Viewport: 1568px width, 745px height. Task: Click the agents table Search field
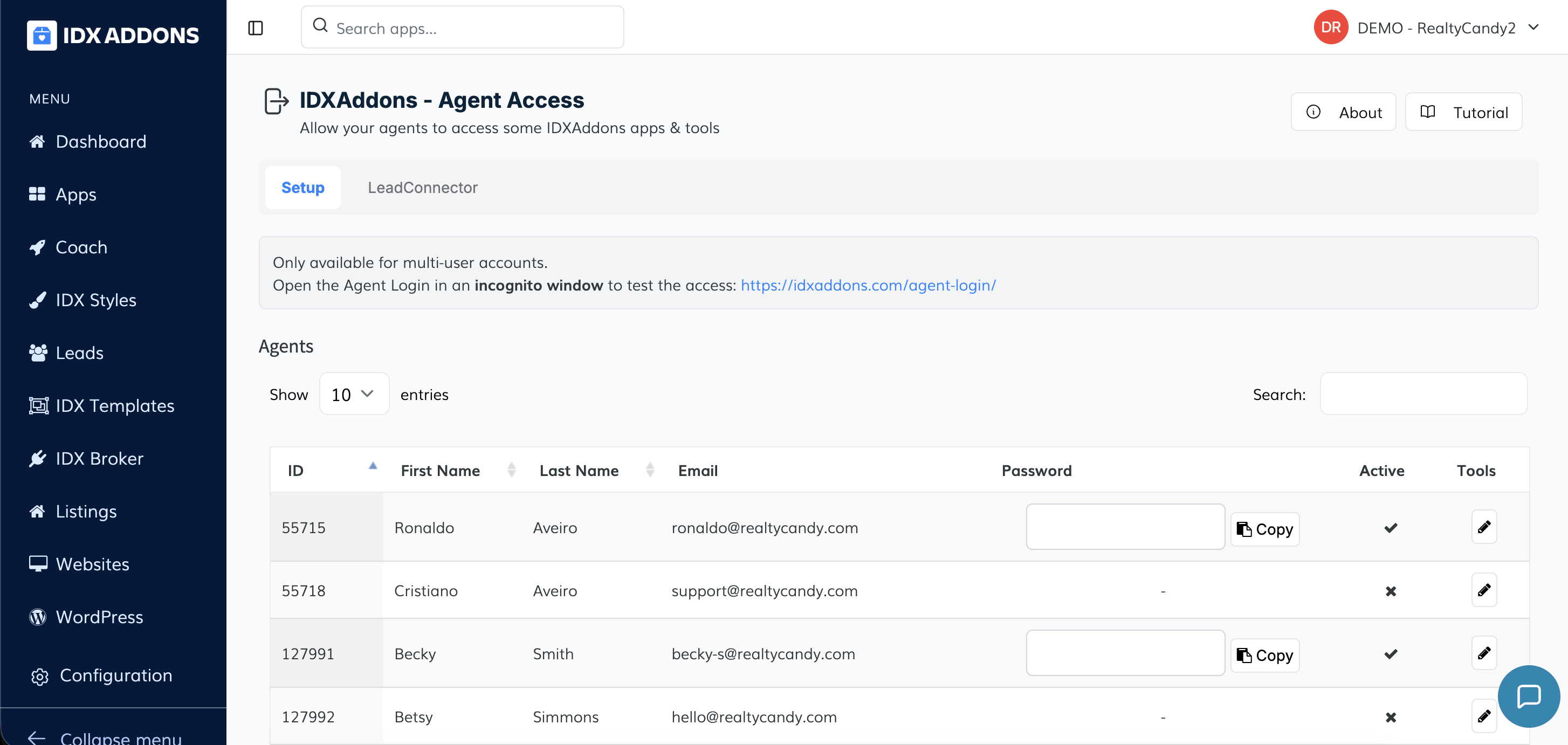click(1422, 395)
